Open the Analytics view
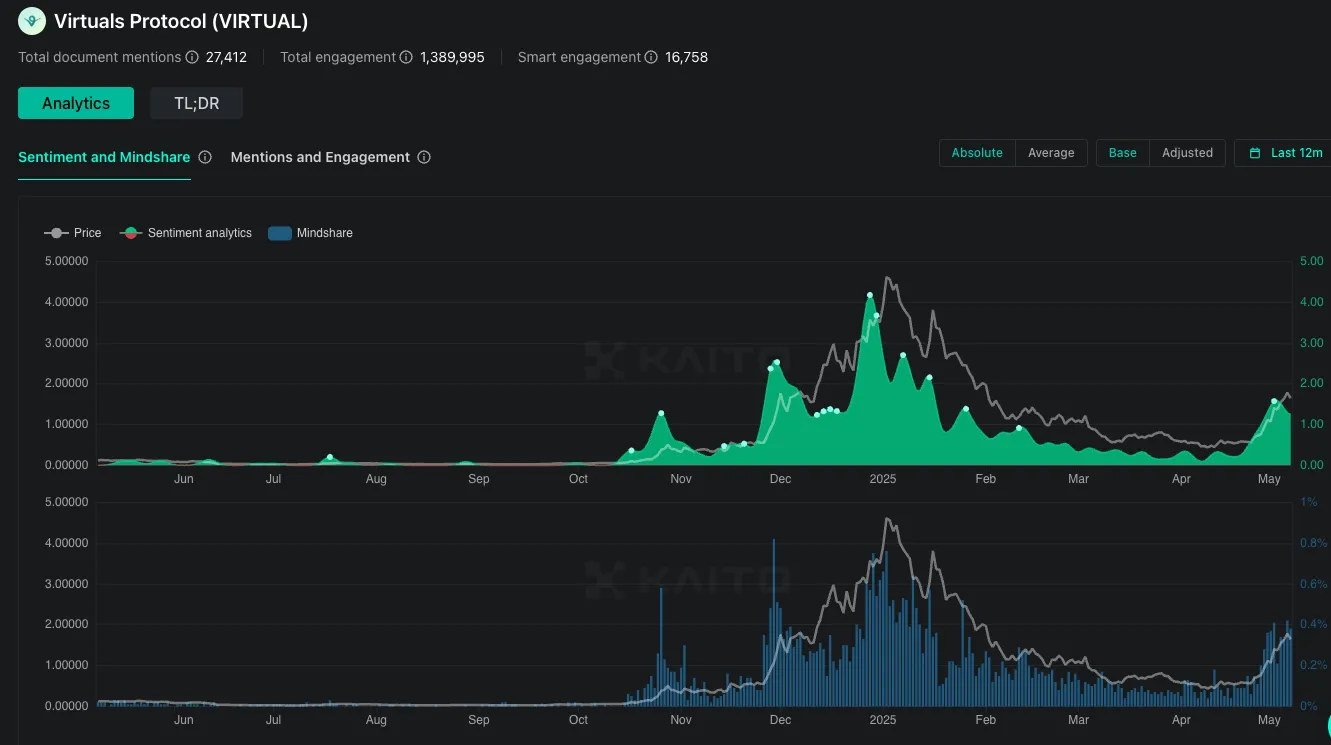Screen dimensions: 1331x745 [x=76, y=103]
